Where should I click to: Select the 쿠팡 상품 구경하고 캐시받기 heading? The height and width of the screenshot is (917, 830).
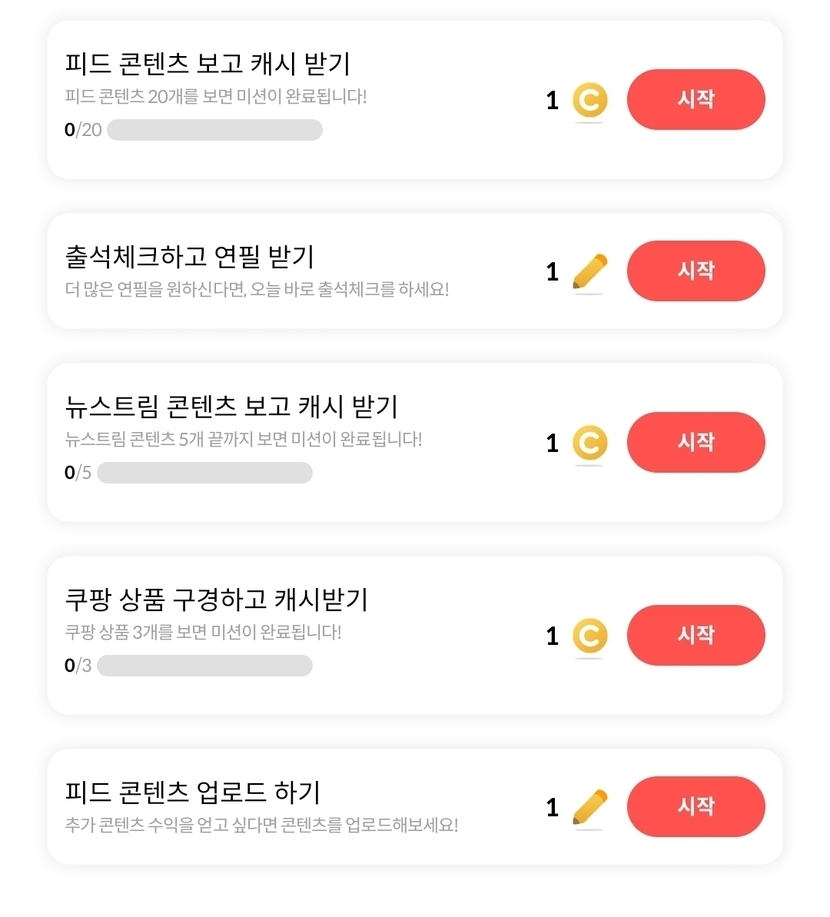coord(216,600)
